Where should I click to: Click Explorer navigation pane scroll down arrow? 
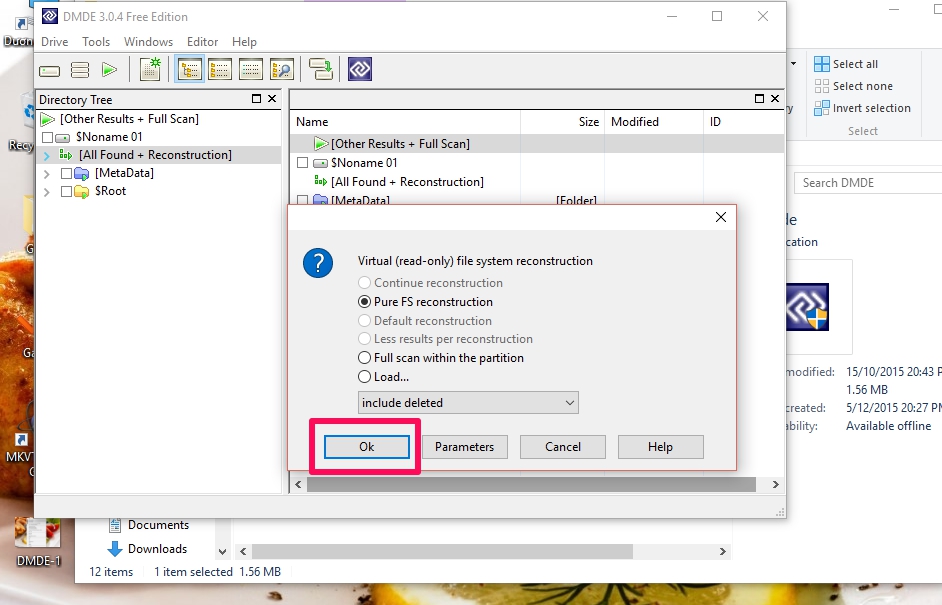[222, 552]
